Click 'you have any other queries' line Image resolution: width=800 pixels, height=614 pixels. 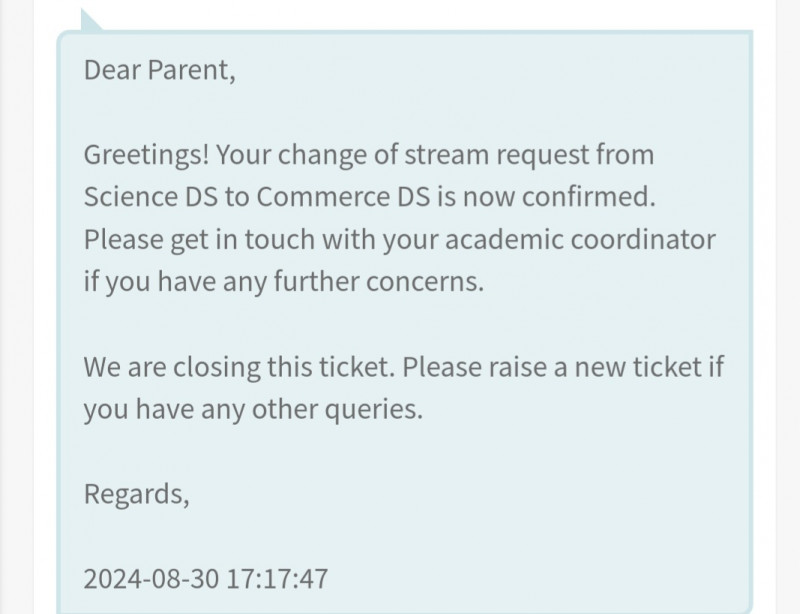254,409
